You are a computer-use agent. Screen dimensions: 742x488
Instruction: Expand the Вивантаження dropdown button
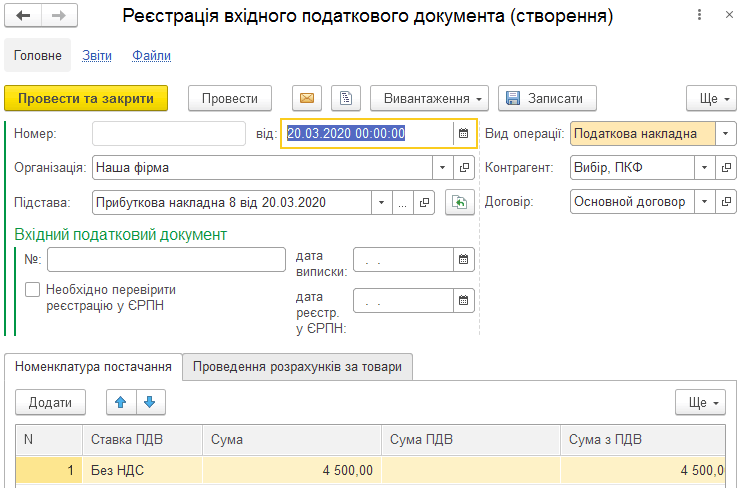pyautogui.click(x=429, y=98)
